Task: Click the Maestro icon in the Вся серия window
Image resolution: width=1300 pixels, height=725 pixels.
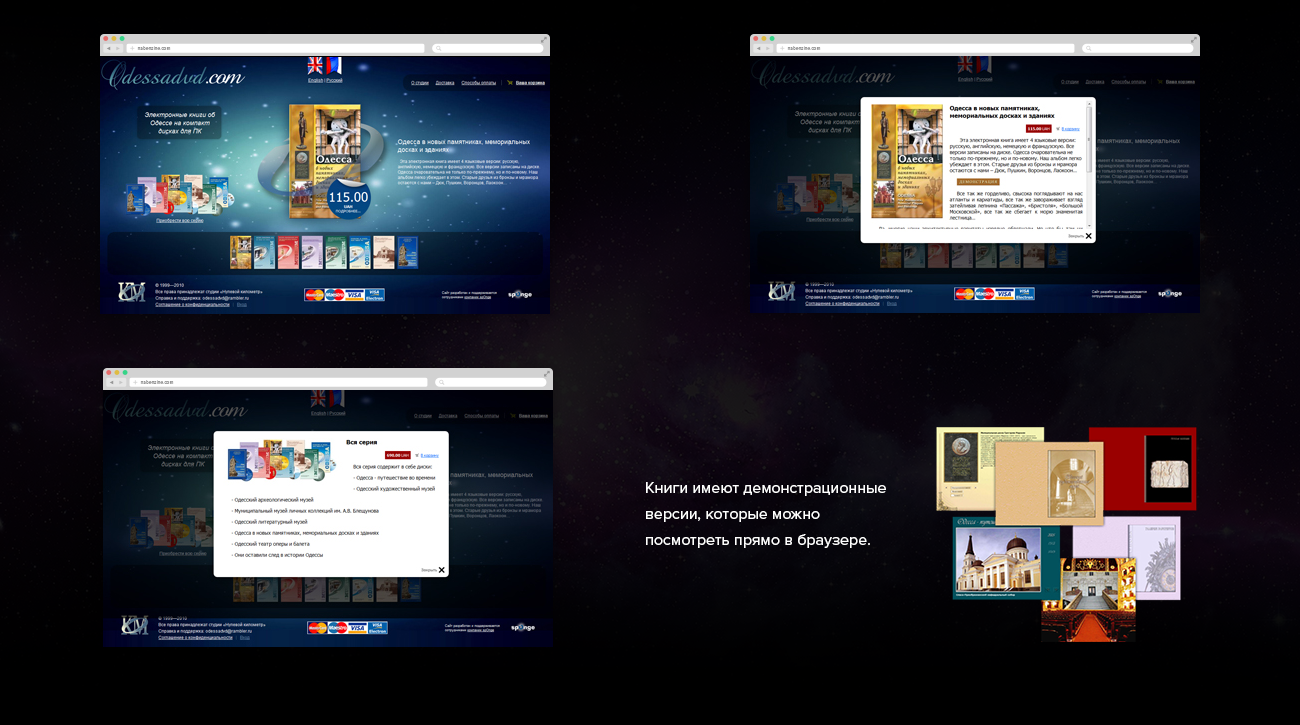Action: [338, 628]
